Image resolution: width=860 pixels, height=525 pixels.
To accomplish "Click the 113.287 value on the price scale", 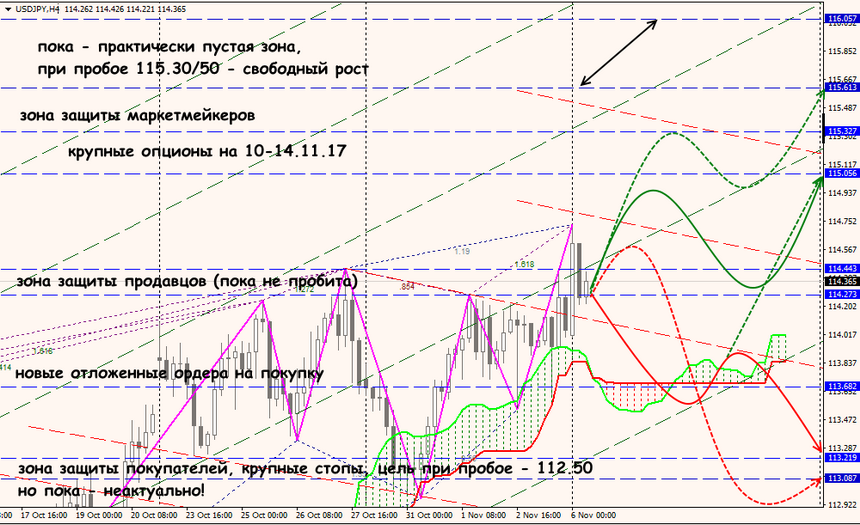I will pos(842,448).
